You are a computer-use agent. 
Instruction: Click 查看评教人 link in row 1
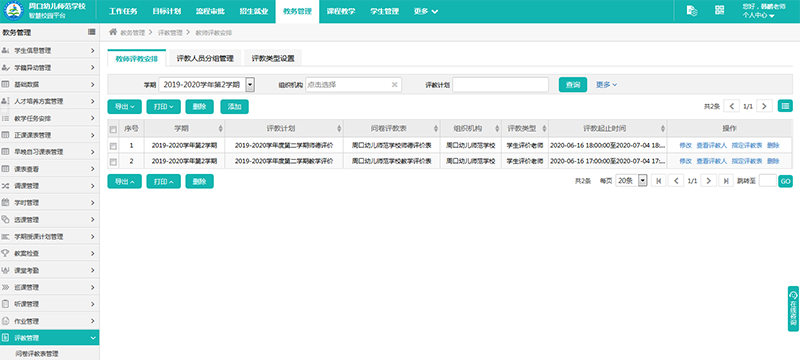tap(712, 145)
